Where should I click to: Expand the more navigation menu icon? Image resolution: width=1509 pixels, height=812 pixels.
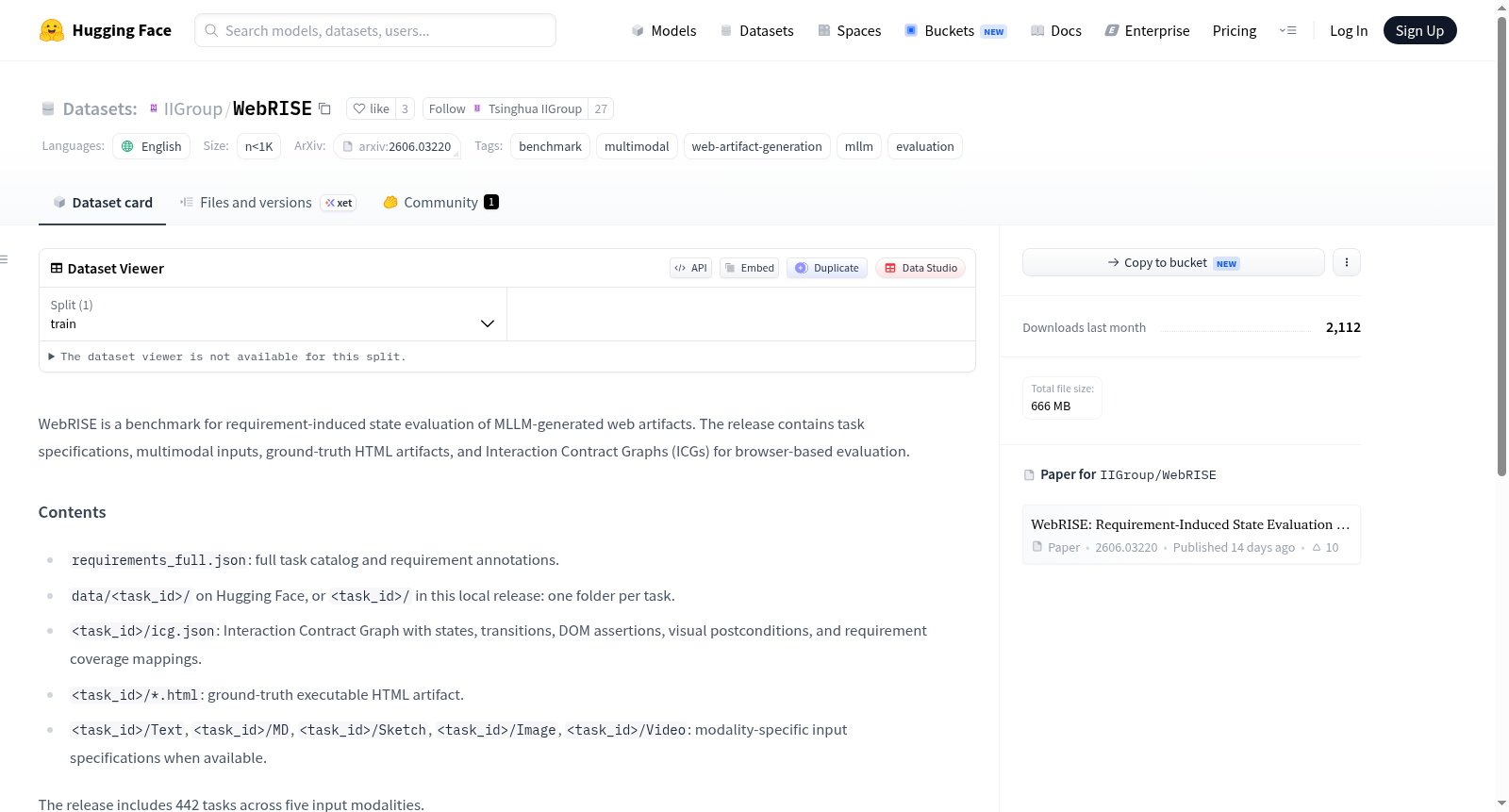tap(1287, 30)
